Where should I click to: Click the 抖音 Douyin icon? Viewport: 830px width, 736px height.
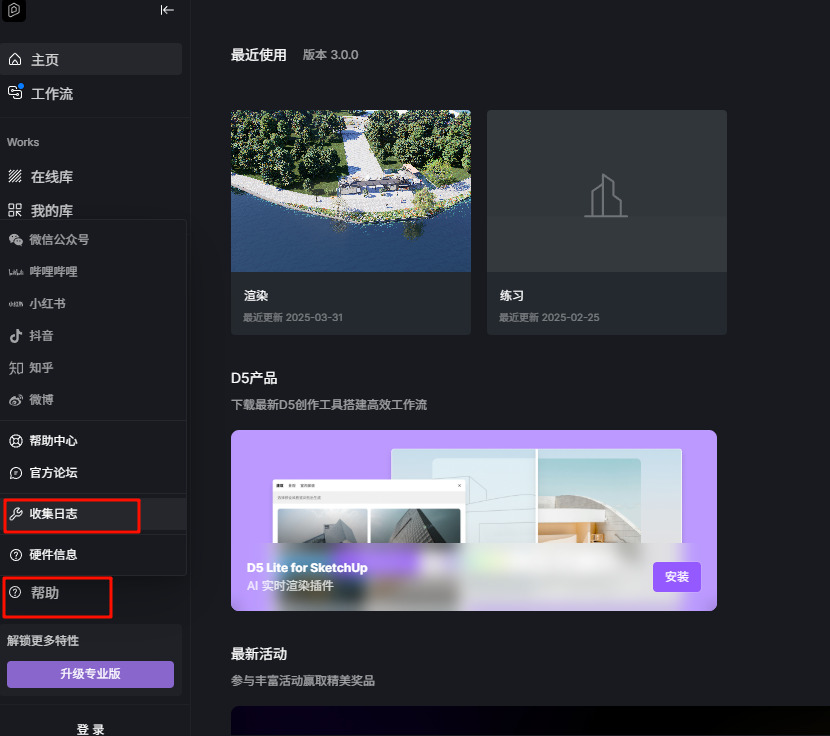[16, 336]
